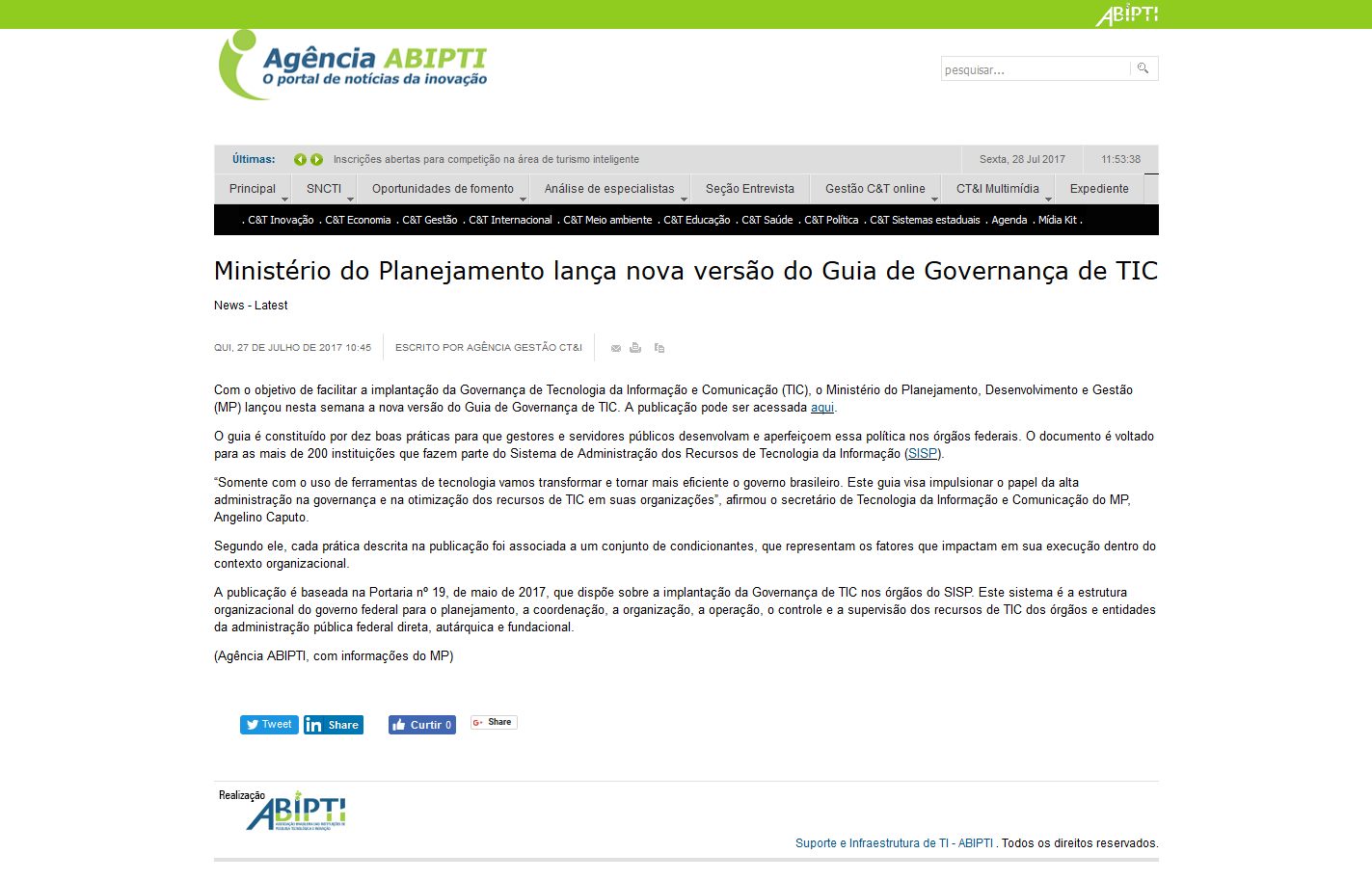Open C&T Política section

point(831,220)
